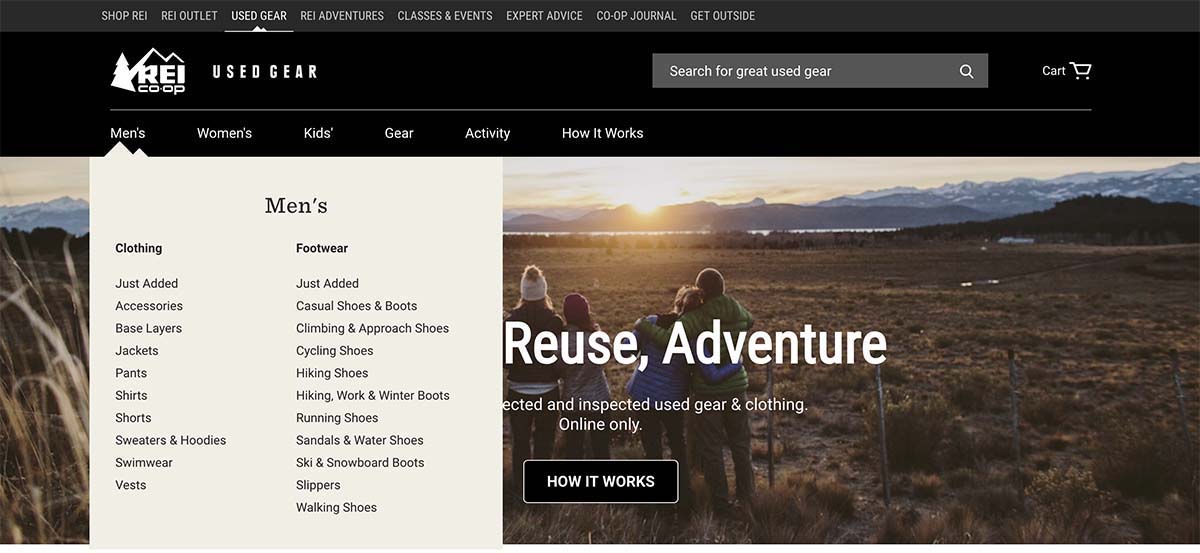The height and width of the screenshot is (553, 1200).
Task: Select Running Shoes link
Action: (x=337, y=418)
